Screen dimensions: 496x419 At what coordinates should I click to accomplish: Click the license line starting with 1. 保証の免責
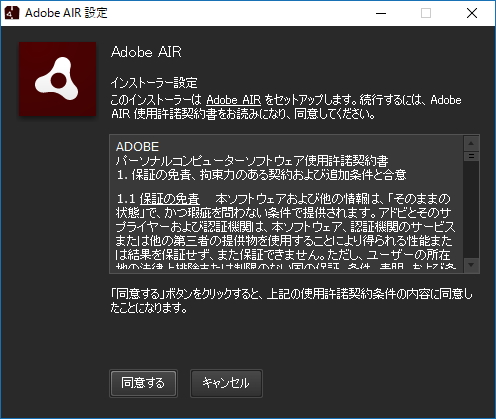tap(261, 175)
